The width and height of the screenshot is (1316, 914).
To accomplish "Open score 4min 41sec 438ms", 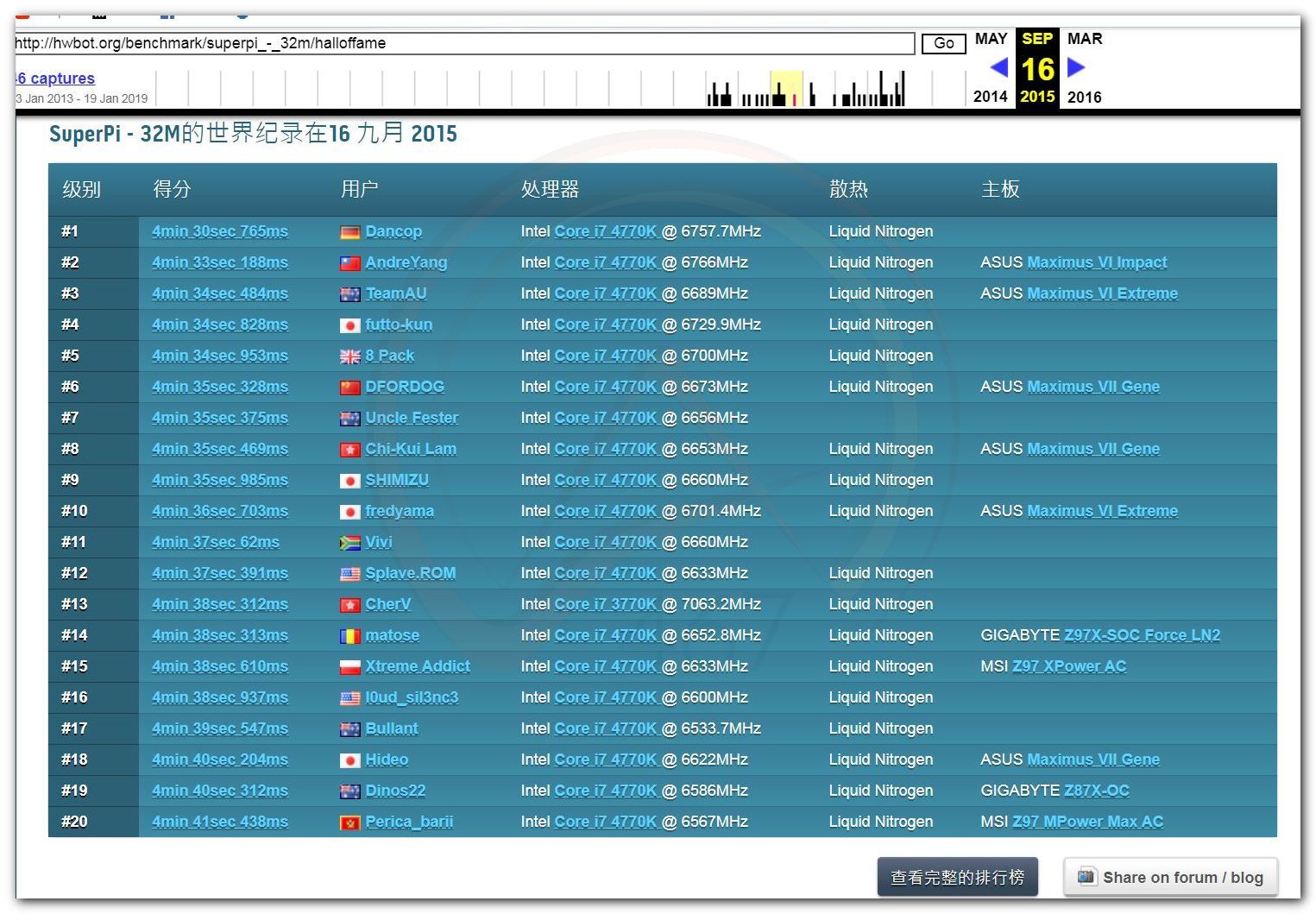I will pos(220,822).
